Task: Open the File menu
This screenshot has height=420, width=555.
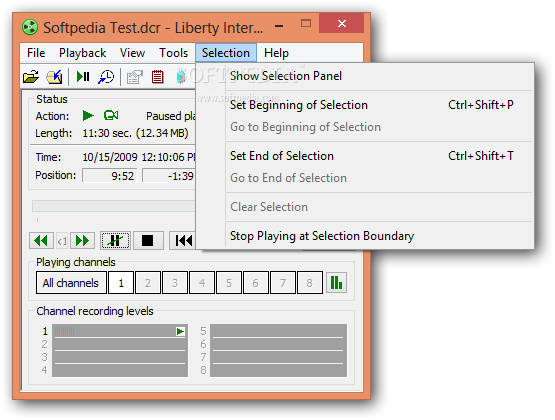Action: pyautogui.click(x=36, y=53)
